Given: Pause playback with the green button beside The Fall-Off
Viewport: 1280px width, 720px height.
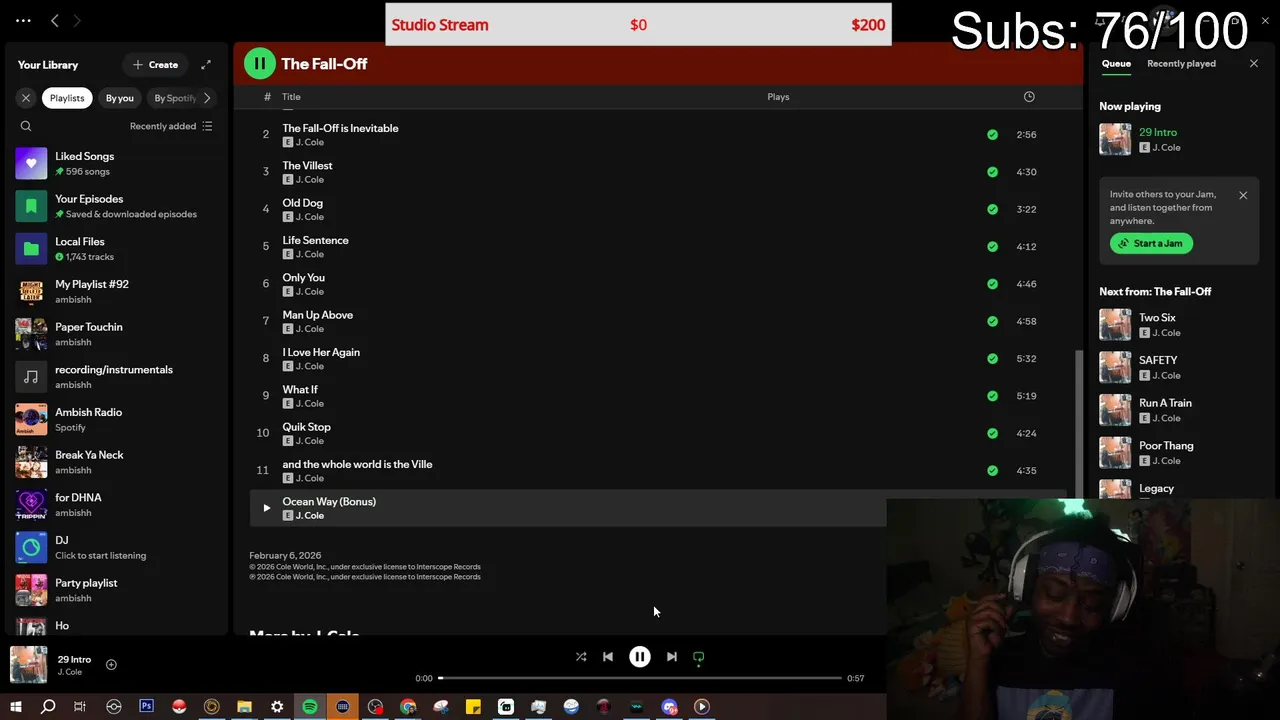Looking at the screenshot, I should [x=259, y=63].
